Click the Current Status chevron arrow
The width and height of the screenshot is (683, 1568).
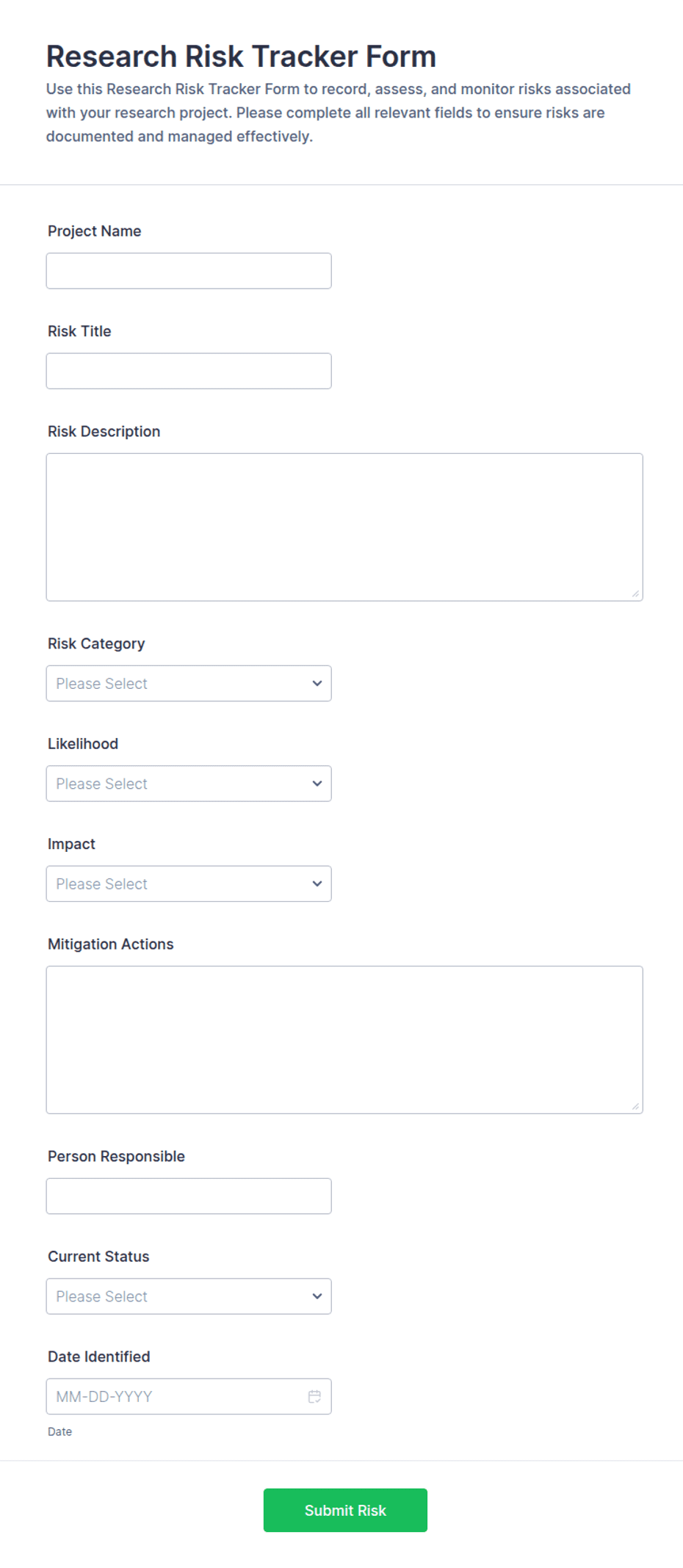point(317,1296)
